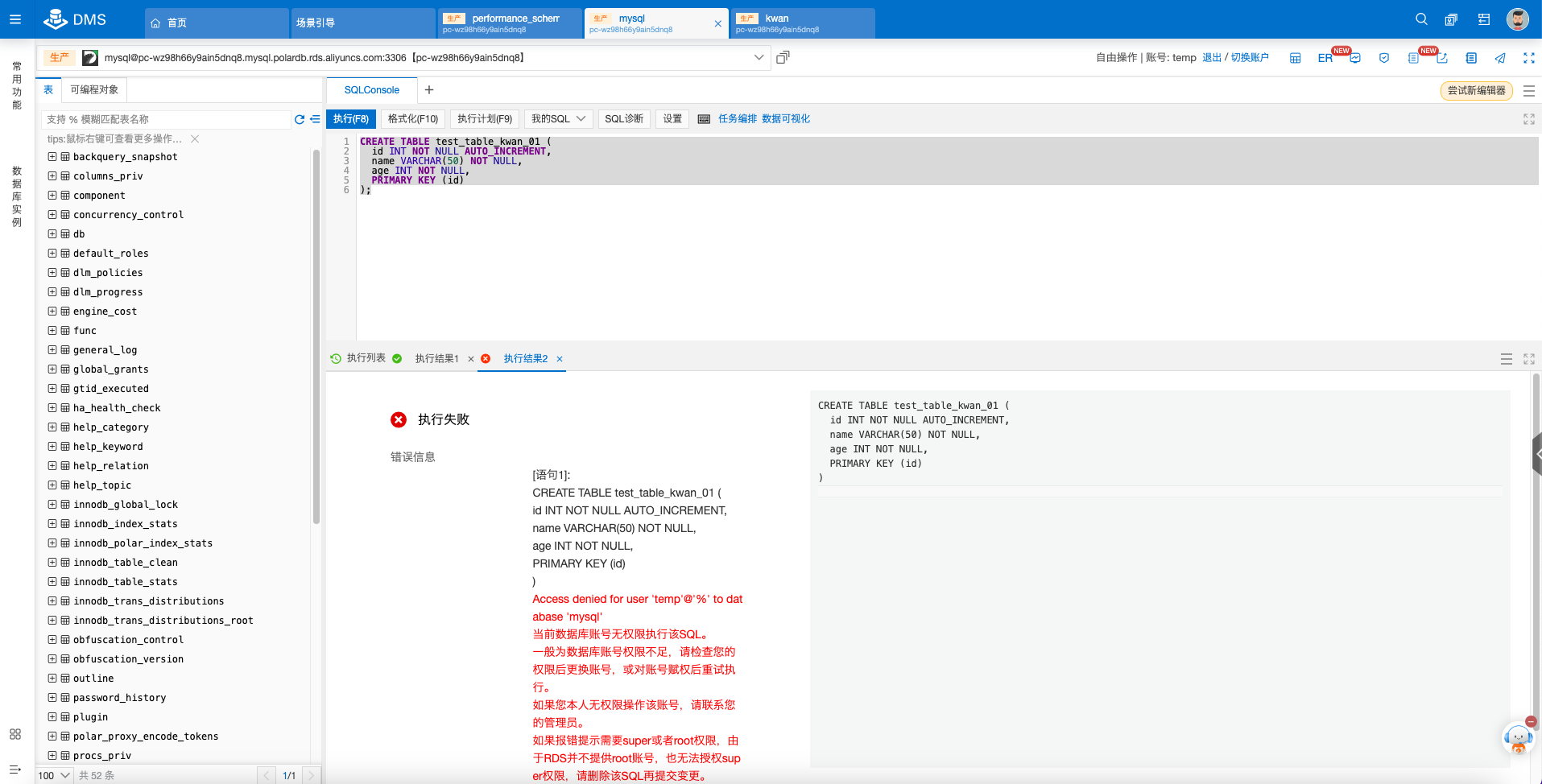Click the user avatar in top right

(1517, 19)
